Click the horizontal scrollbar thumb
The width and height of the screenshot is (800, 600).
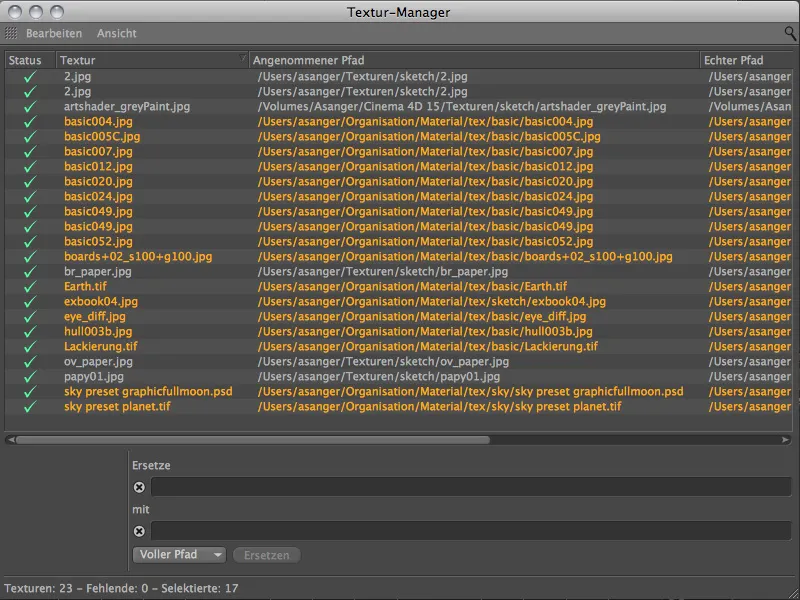(x=253, y=440)
